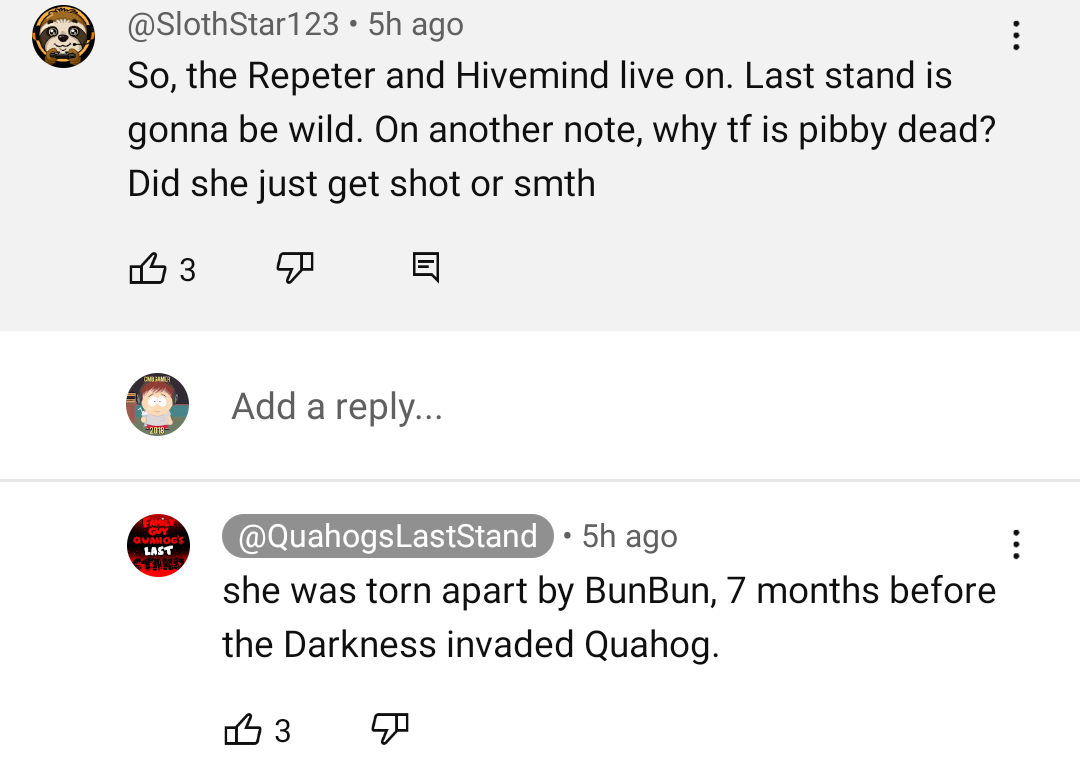Click the comment text starting "So, the Repeter"
The width and height of the screenshot is (1080, 781).
540,77
